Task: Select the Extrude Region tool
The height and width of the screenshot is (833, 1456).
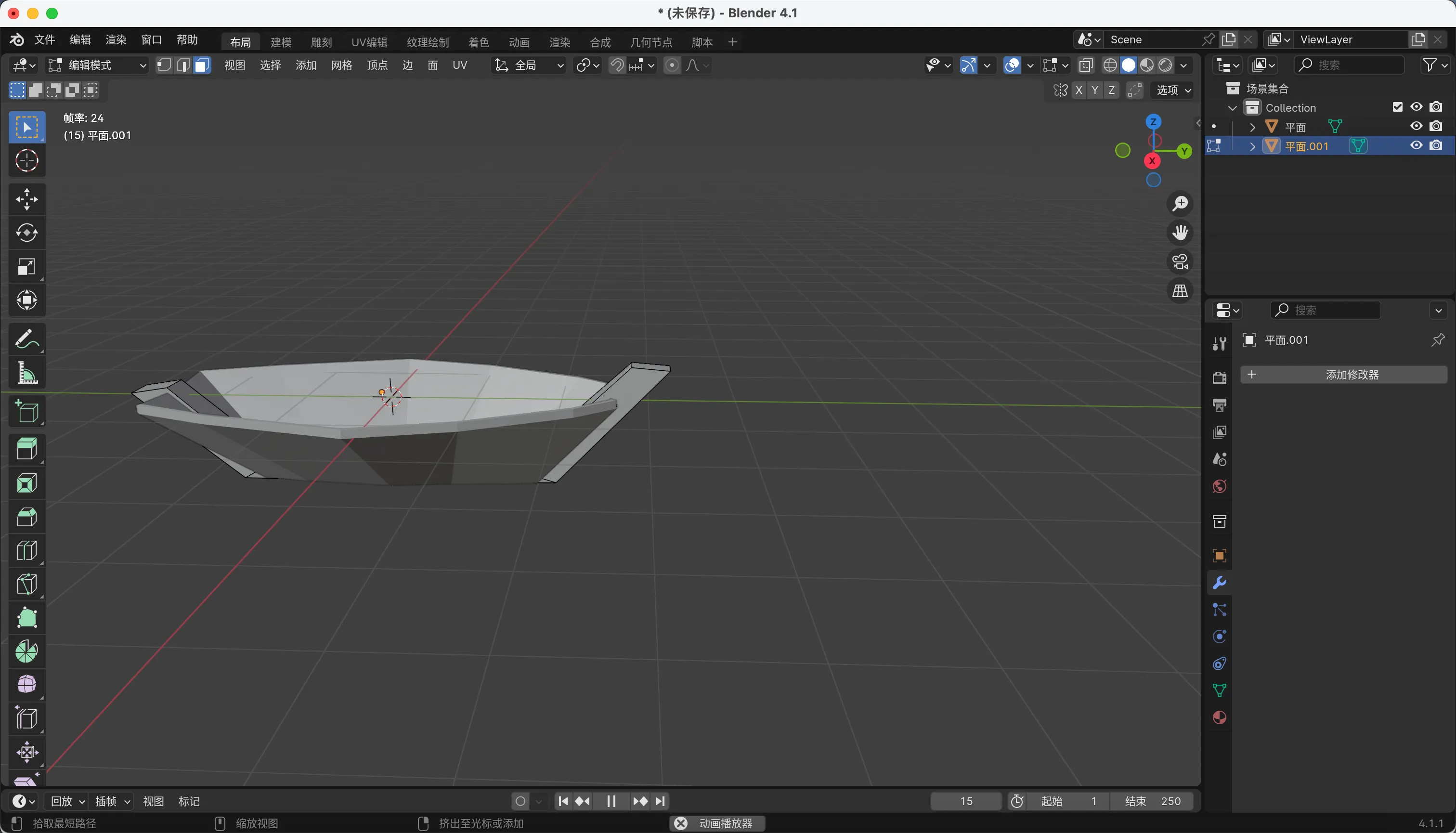Action: point(27,449)
